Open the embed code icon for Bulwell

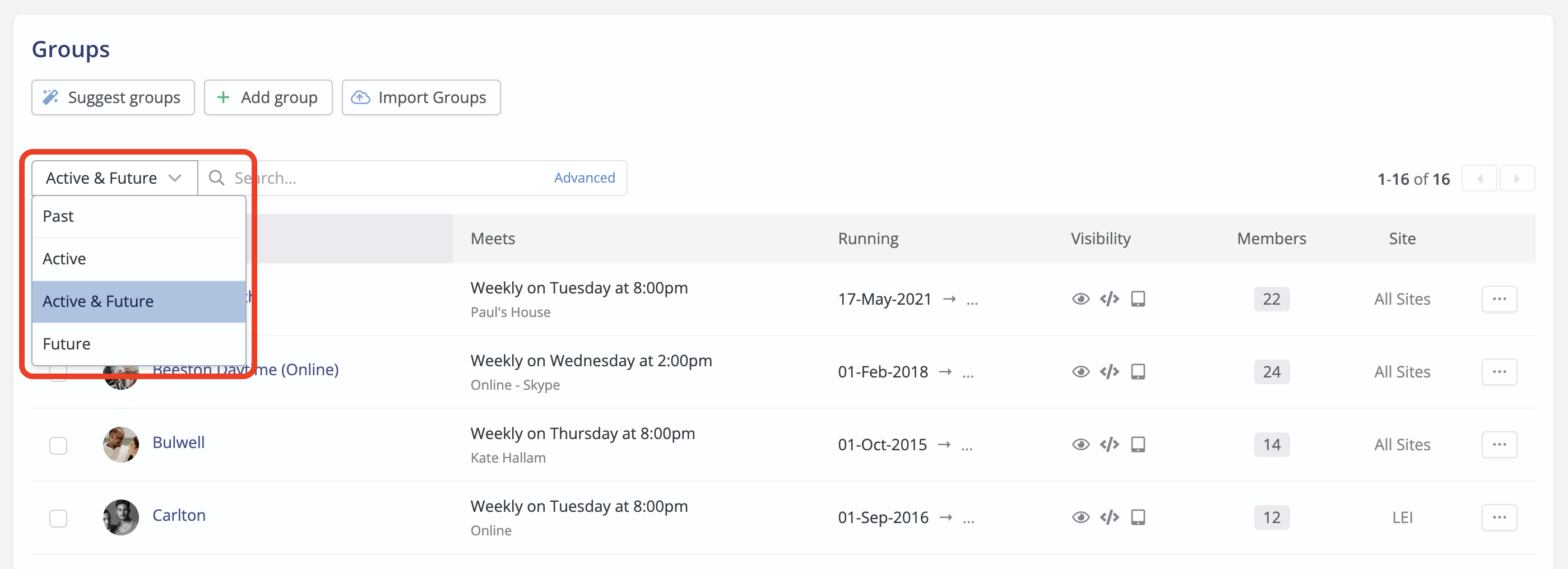click(1110, 444)
